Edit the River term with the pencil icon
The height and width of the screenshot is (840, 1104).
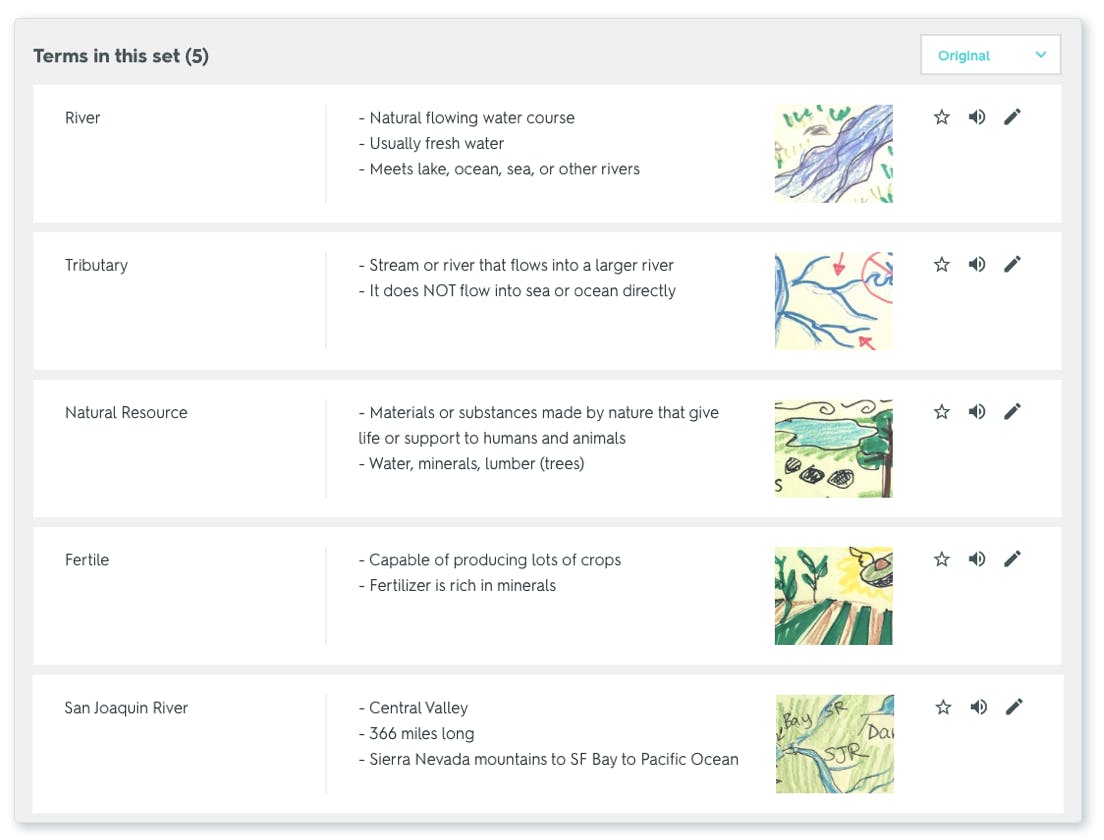point(1013,116)
